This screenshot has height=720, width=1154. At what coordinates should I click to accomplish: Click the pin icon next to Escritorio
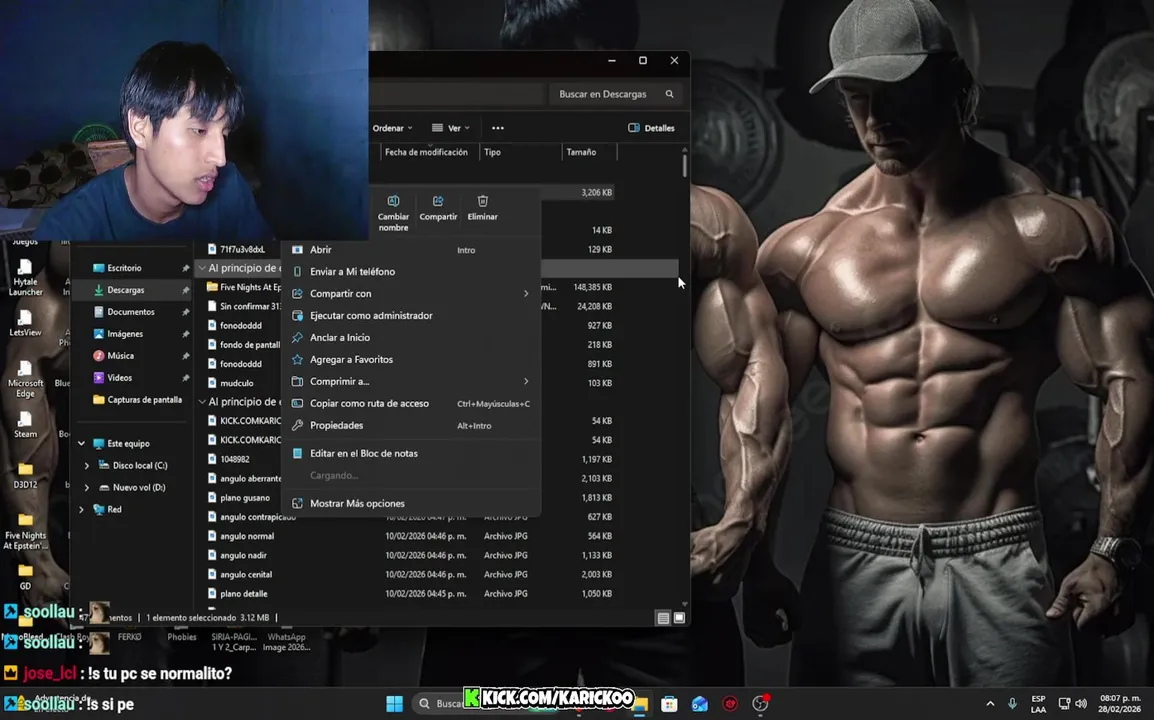pyautogui.click(x=185, y=268)
